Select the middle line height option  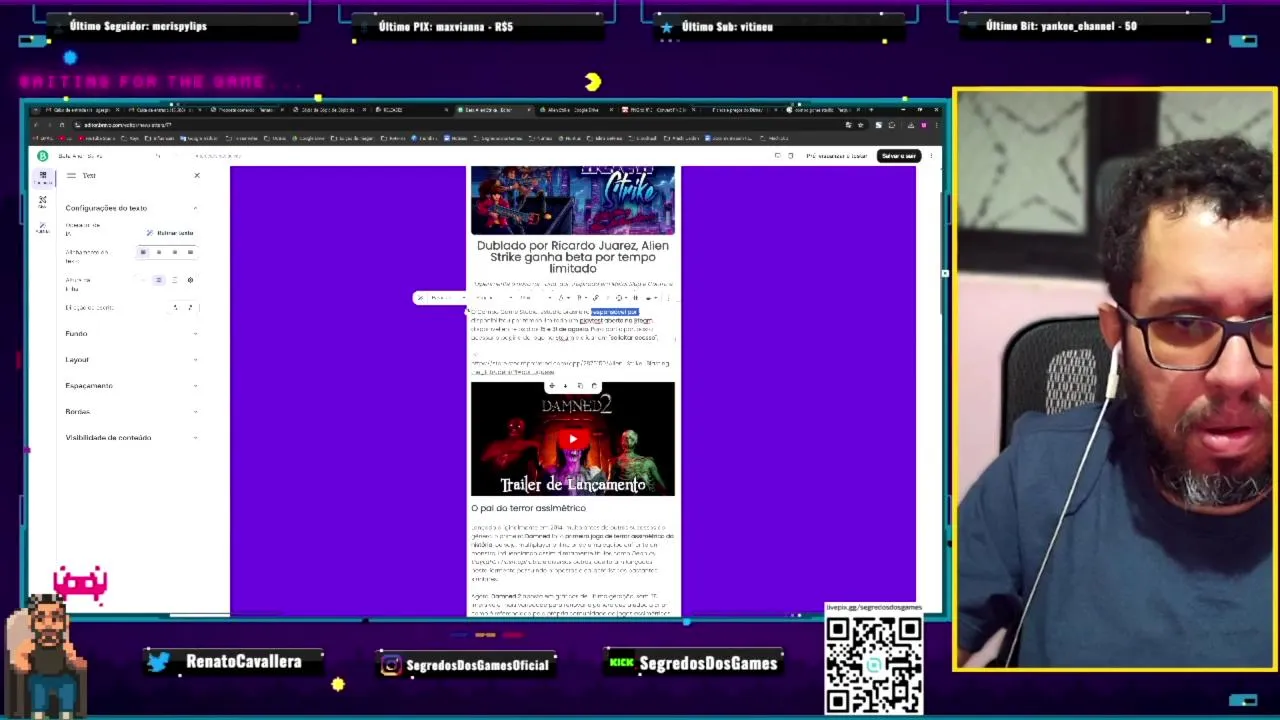[159, 280]
